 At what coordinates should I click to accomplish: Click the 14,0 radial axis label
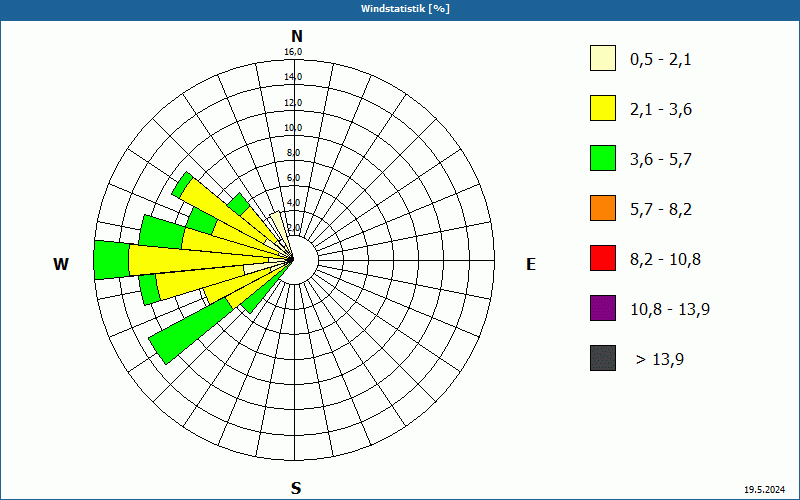tap(293, 77)
